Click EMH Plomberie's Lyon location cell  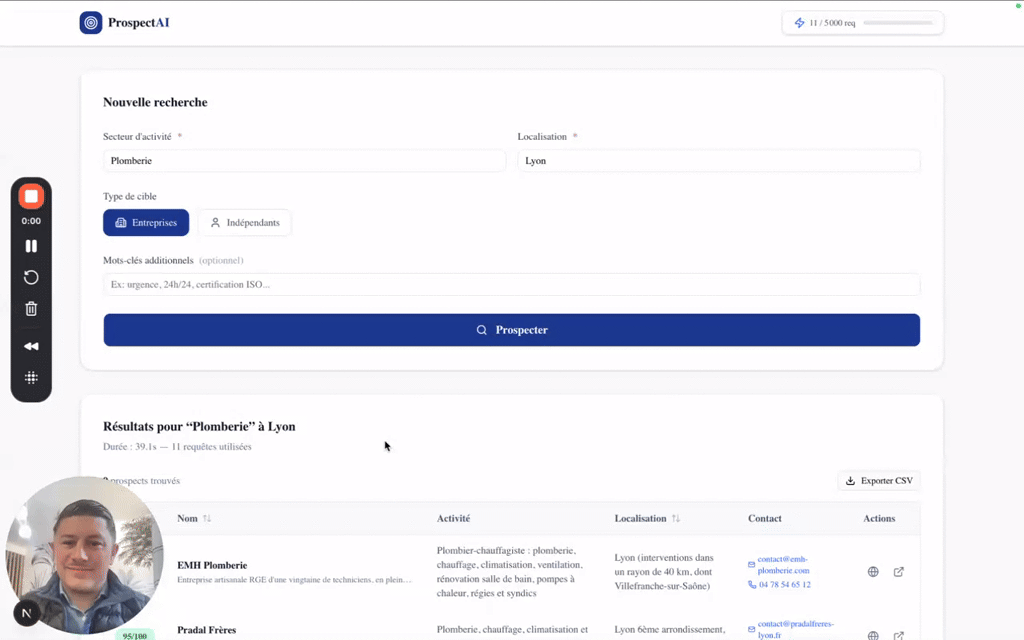pos(664,571)
